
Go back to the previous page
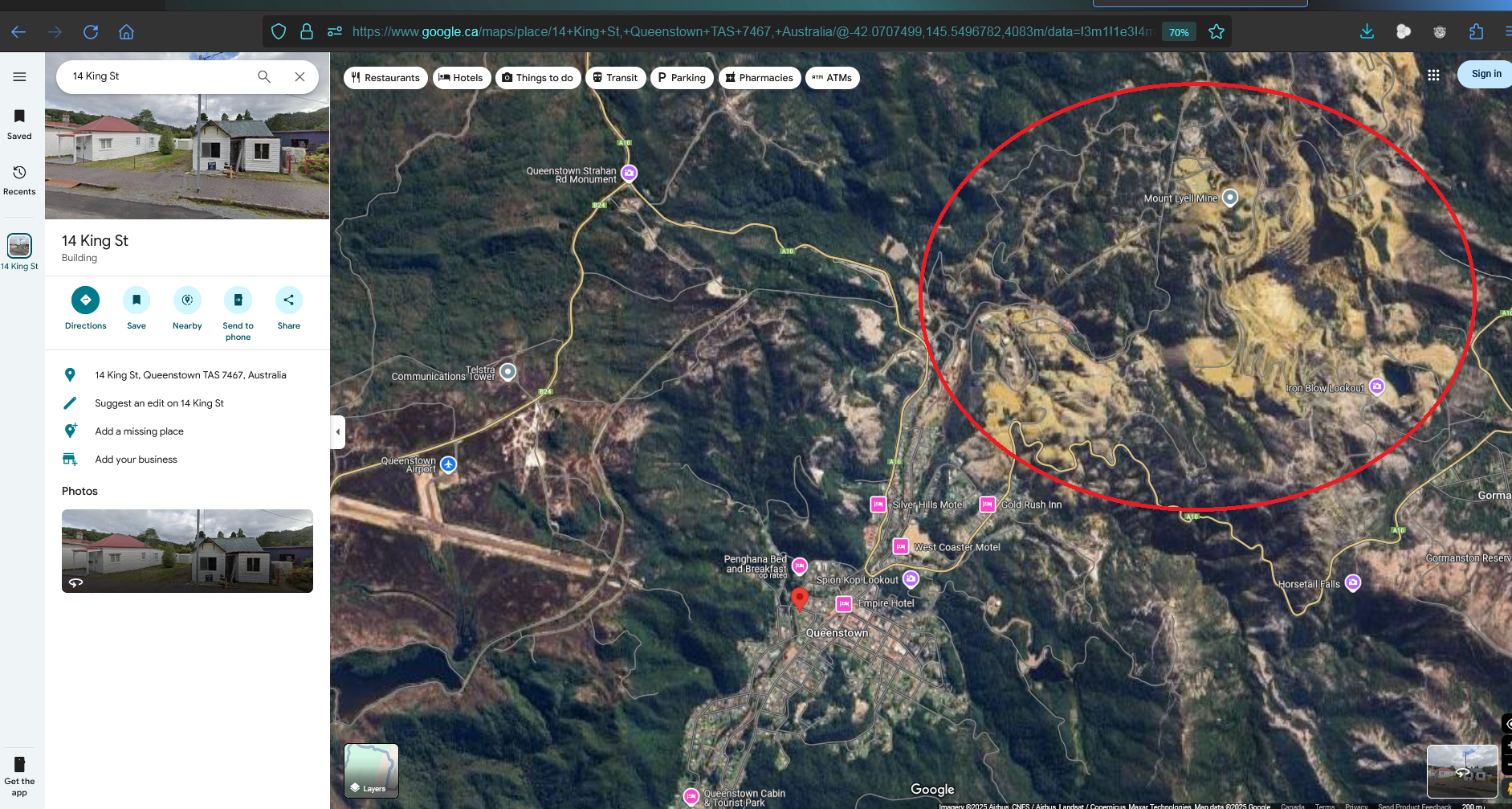18,32
